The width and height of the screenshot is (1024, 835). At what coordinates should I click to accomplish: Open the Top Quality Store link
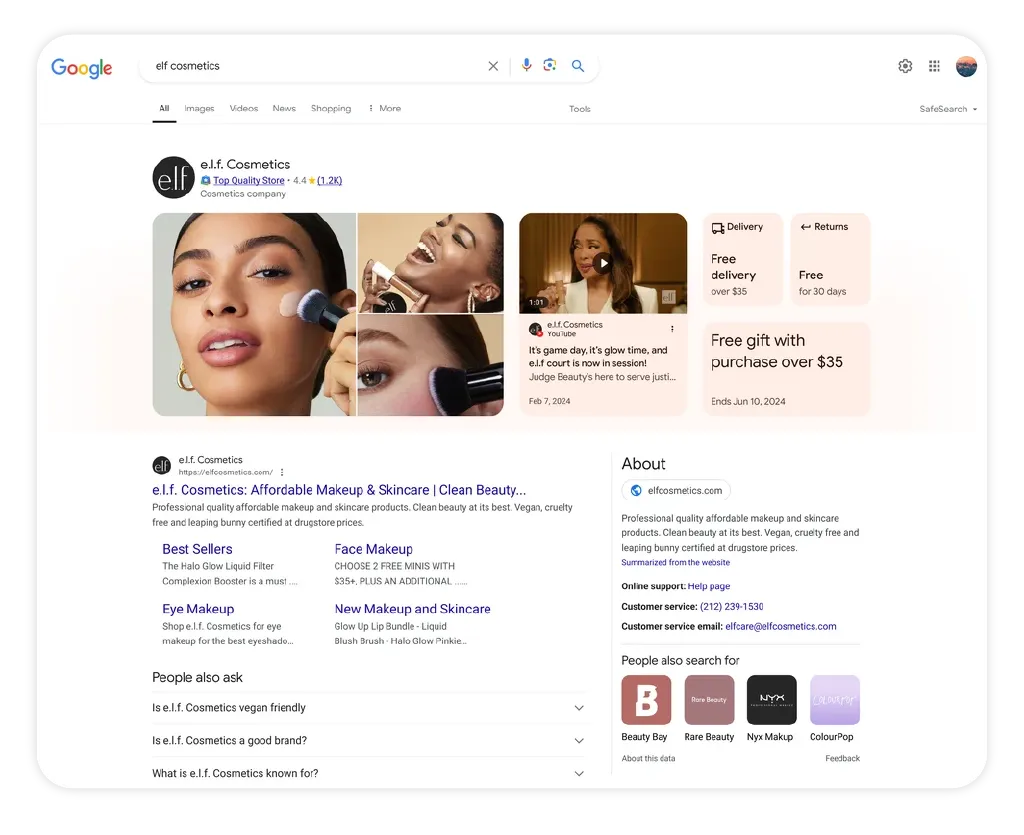(249, 181)
